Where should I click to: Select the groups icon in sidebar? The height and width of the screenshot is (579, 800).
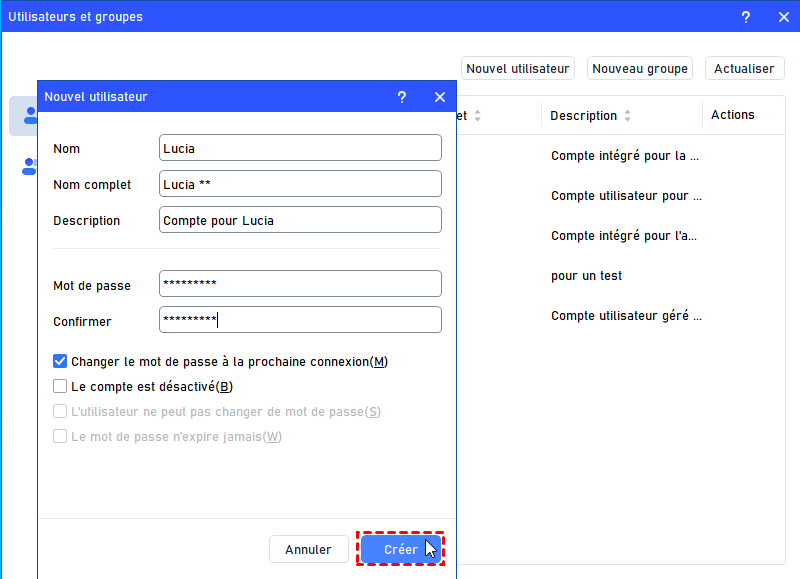point(28,166)
